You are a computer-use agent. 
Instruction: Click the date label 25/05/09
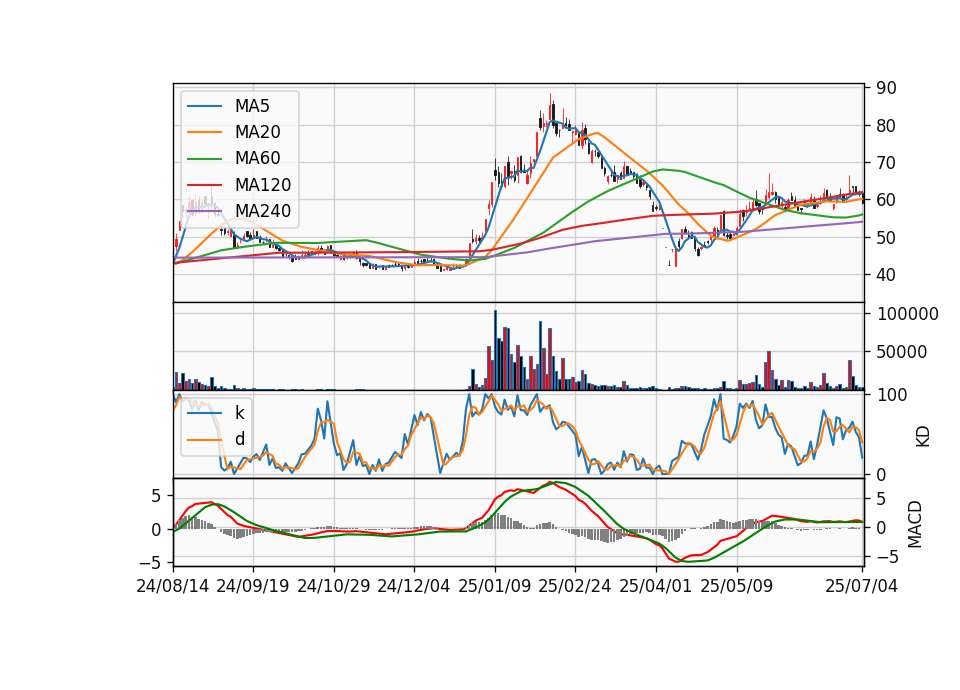tap(737, 586)
